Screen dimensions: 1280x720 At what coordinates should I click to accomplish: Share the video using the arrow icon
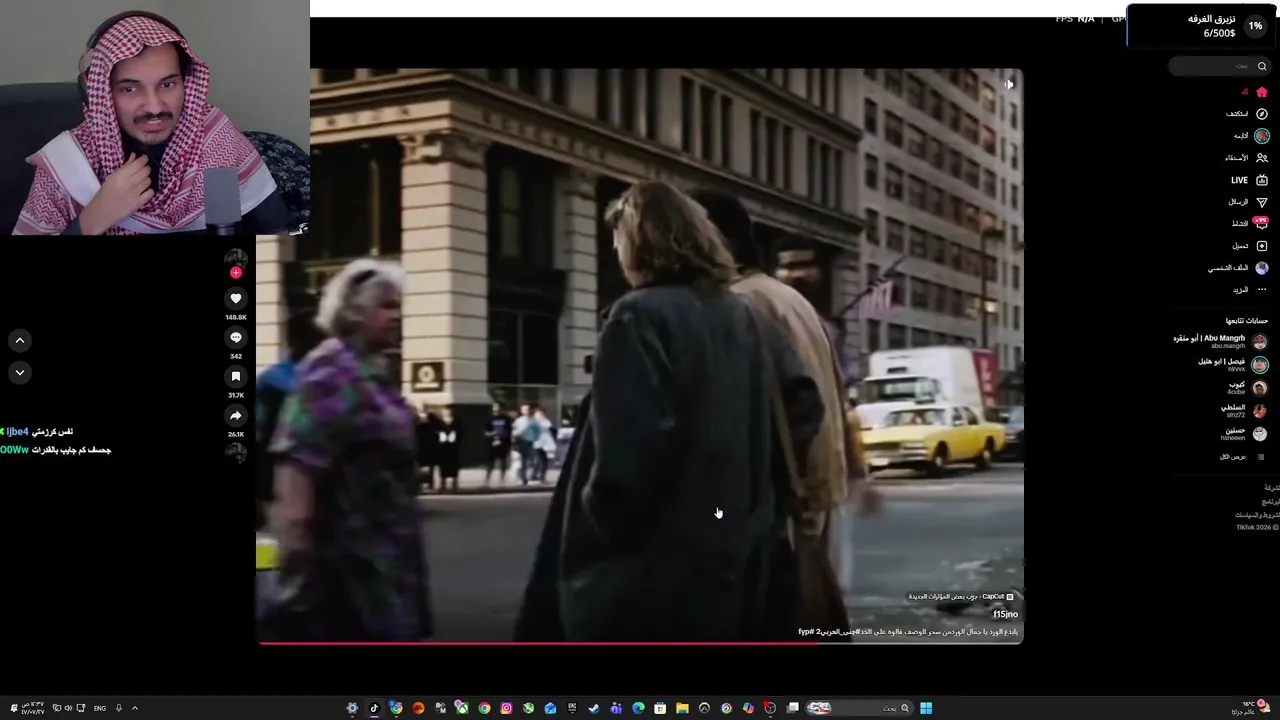point(236,415)
